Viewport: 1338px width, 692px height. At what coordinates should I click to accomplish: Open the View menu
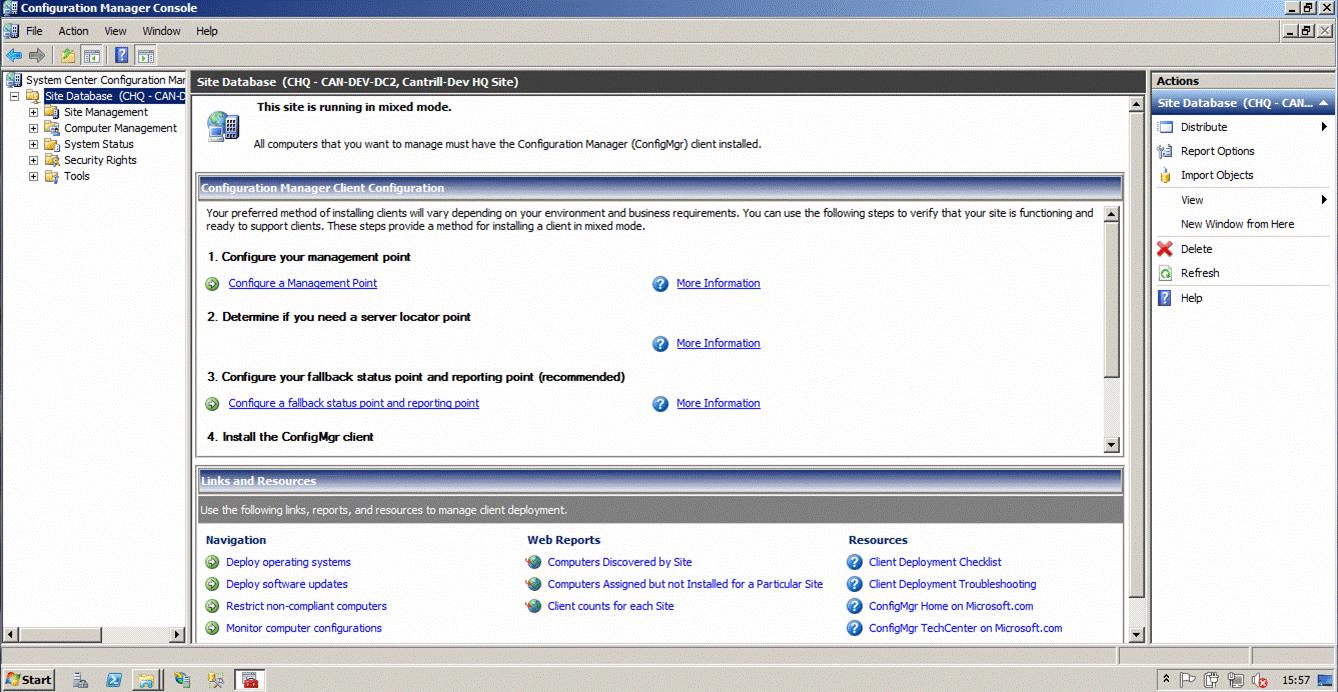click(x=115, y=30)
